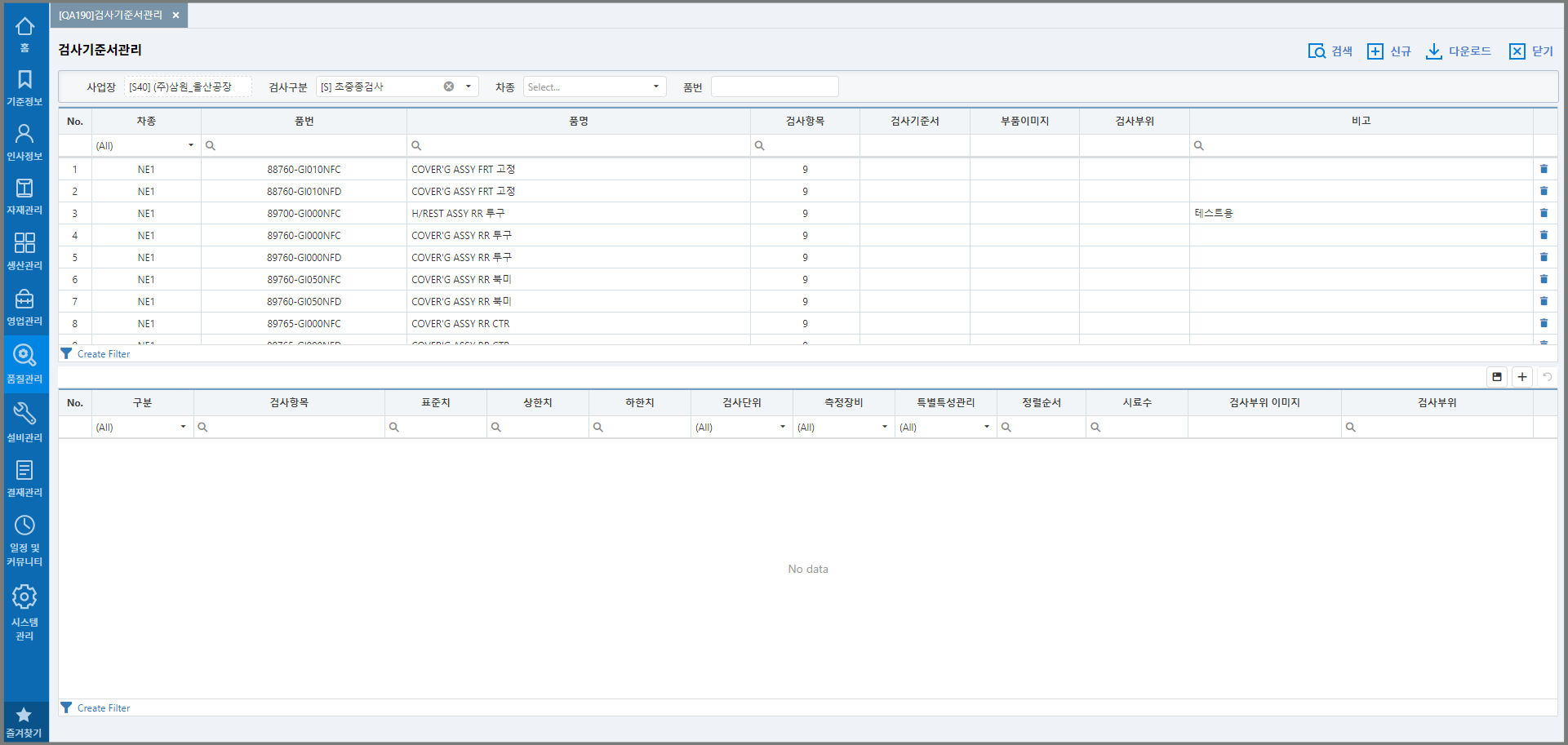Delete row 3 using trash icon
The width and height of the screenshot is (1568, 745).
pos(1544,213)
